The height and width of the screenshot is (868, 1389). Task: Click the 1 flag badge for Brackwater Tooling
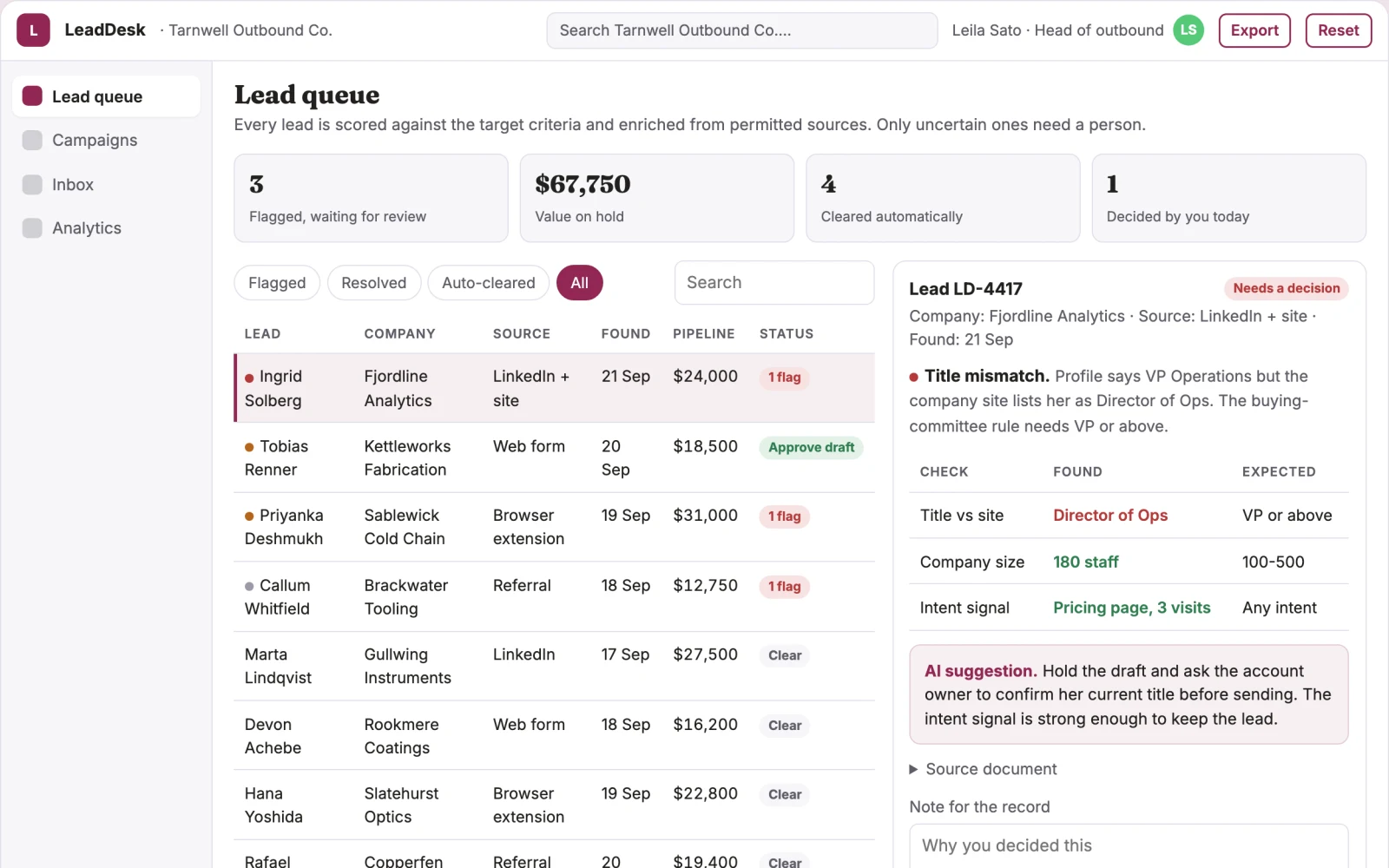(784, 587)
